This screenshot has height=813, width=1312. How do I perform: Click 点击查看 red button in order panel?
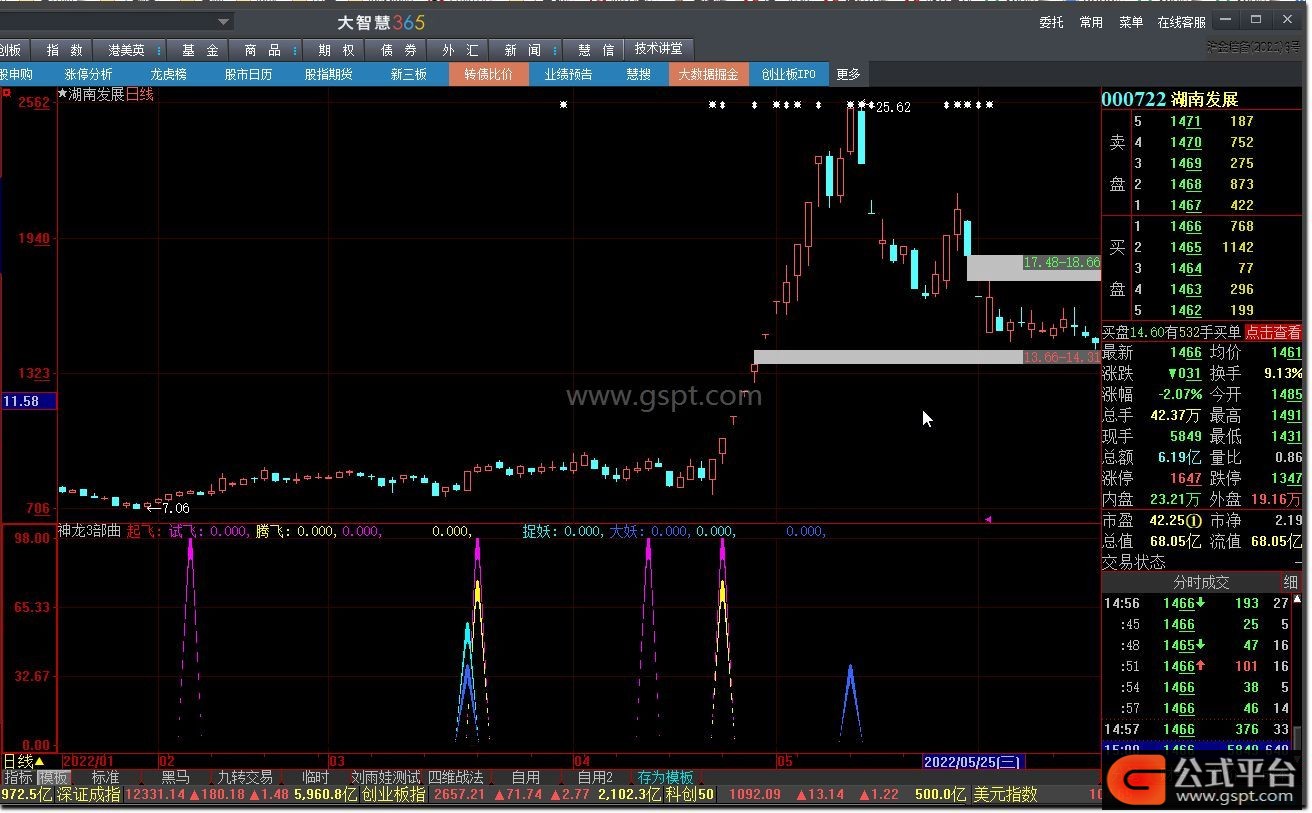(1273, 332)
